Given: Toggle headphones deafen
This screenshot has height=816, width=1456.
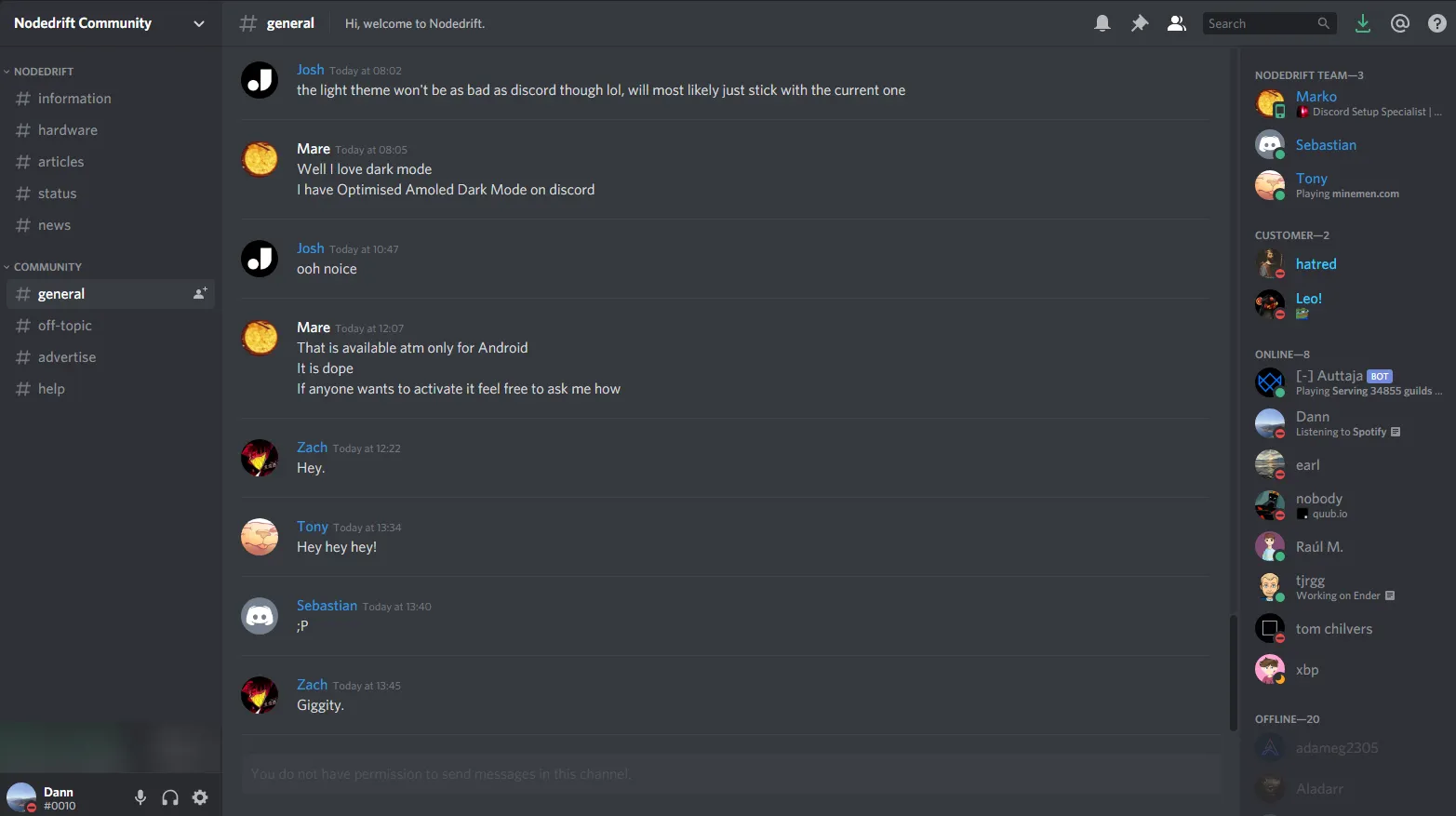Looking at the screenshot, I should click(x=170, y=797).
